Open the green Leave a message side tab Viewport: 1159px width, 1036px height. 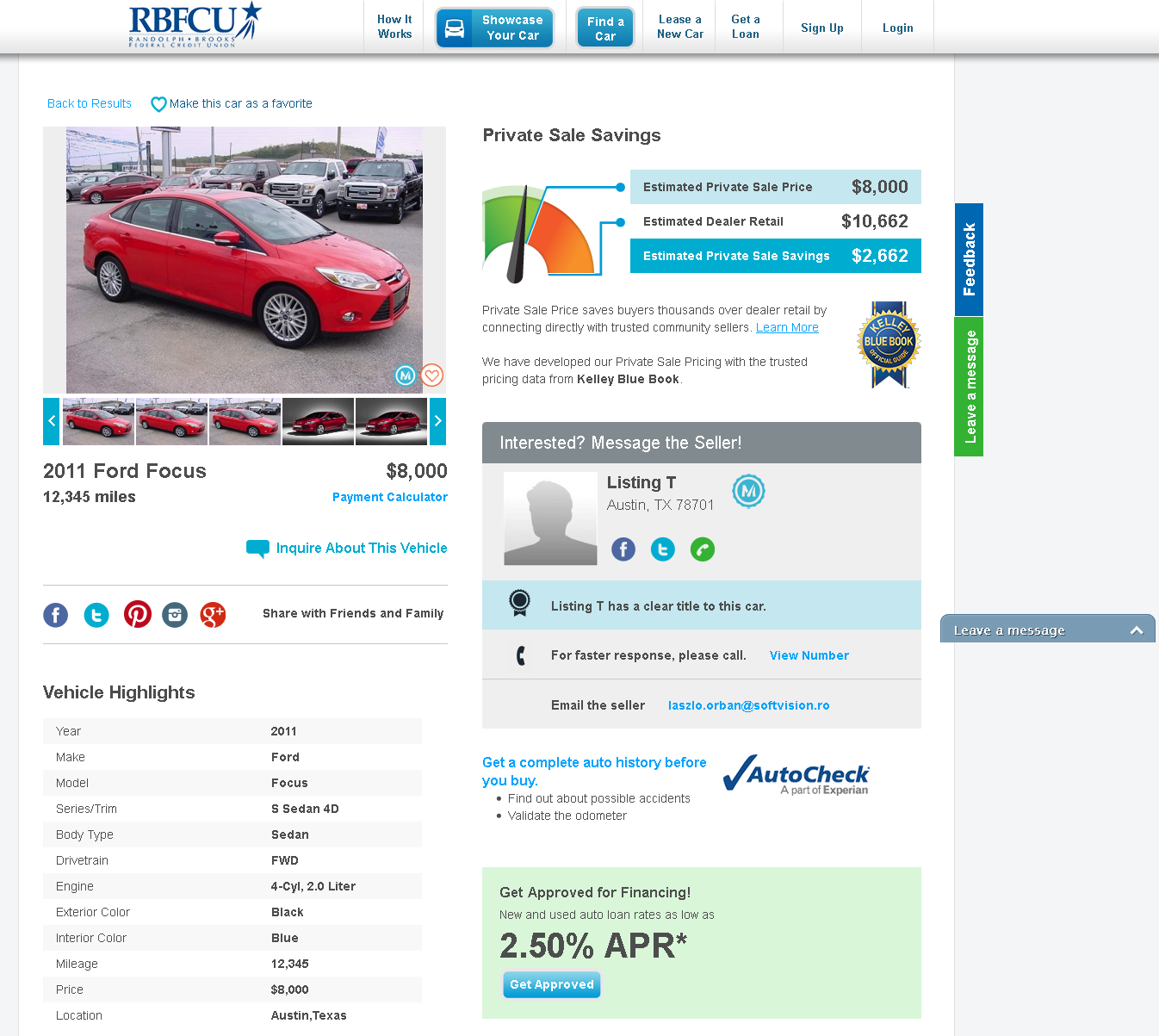[x=969, y=387]
